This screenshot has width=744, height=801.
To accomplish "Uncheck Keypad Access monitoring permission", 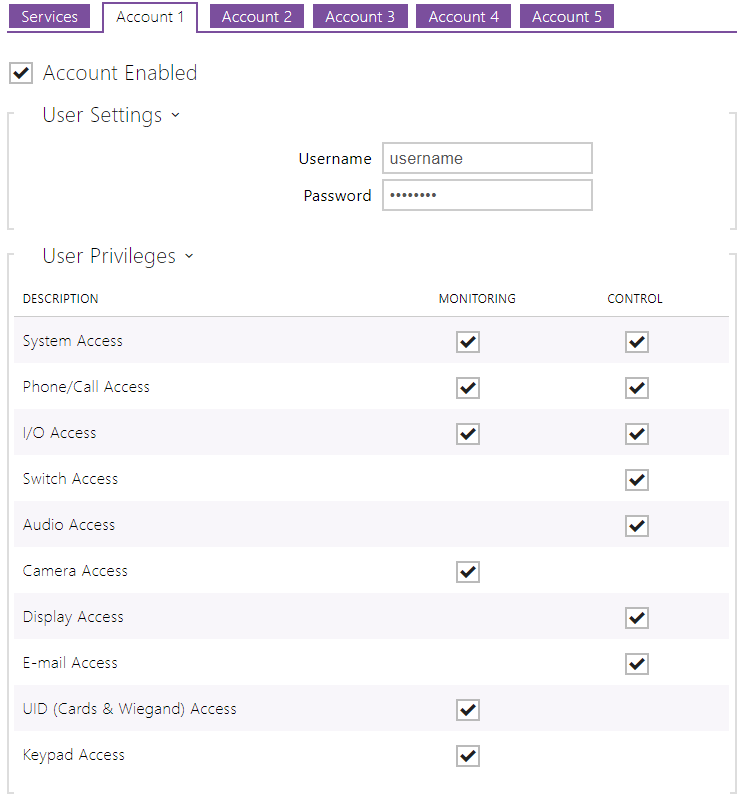I will tap(467, 756).
